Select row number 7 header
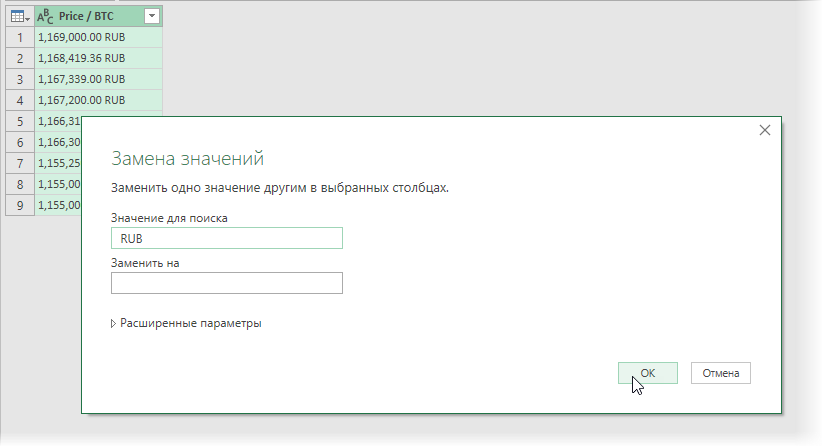The height and width of the screenshot is (447, 823). 20,163
